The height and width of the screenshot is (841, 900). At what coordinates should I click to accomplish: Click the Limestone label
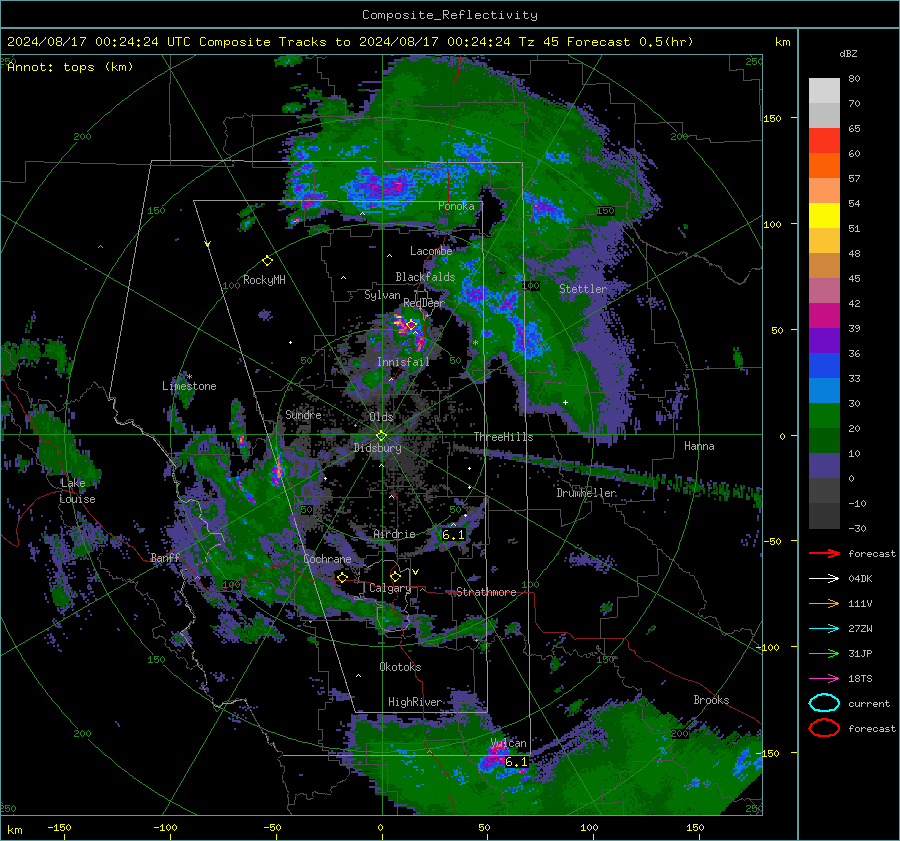click(x=189, y=386)
